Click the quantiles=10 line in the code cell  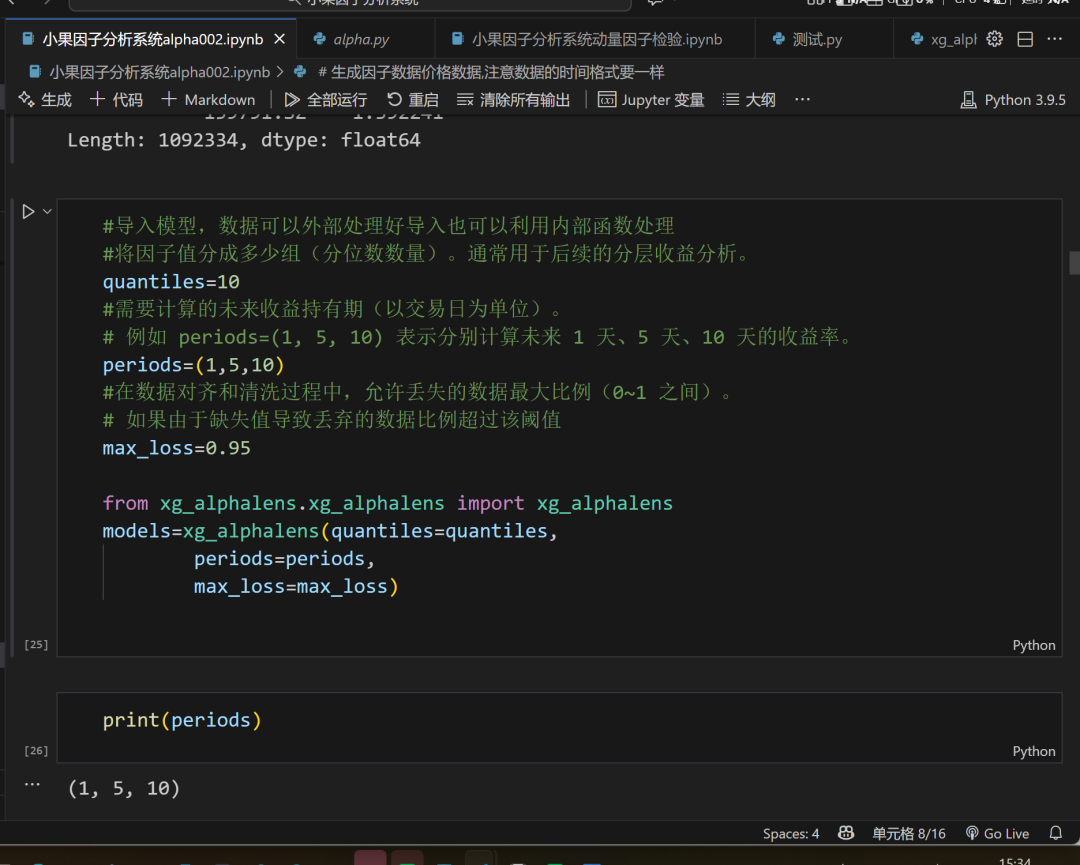(171, 282)
